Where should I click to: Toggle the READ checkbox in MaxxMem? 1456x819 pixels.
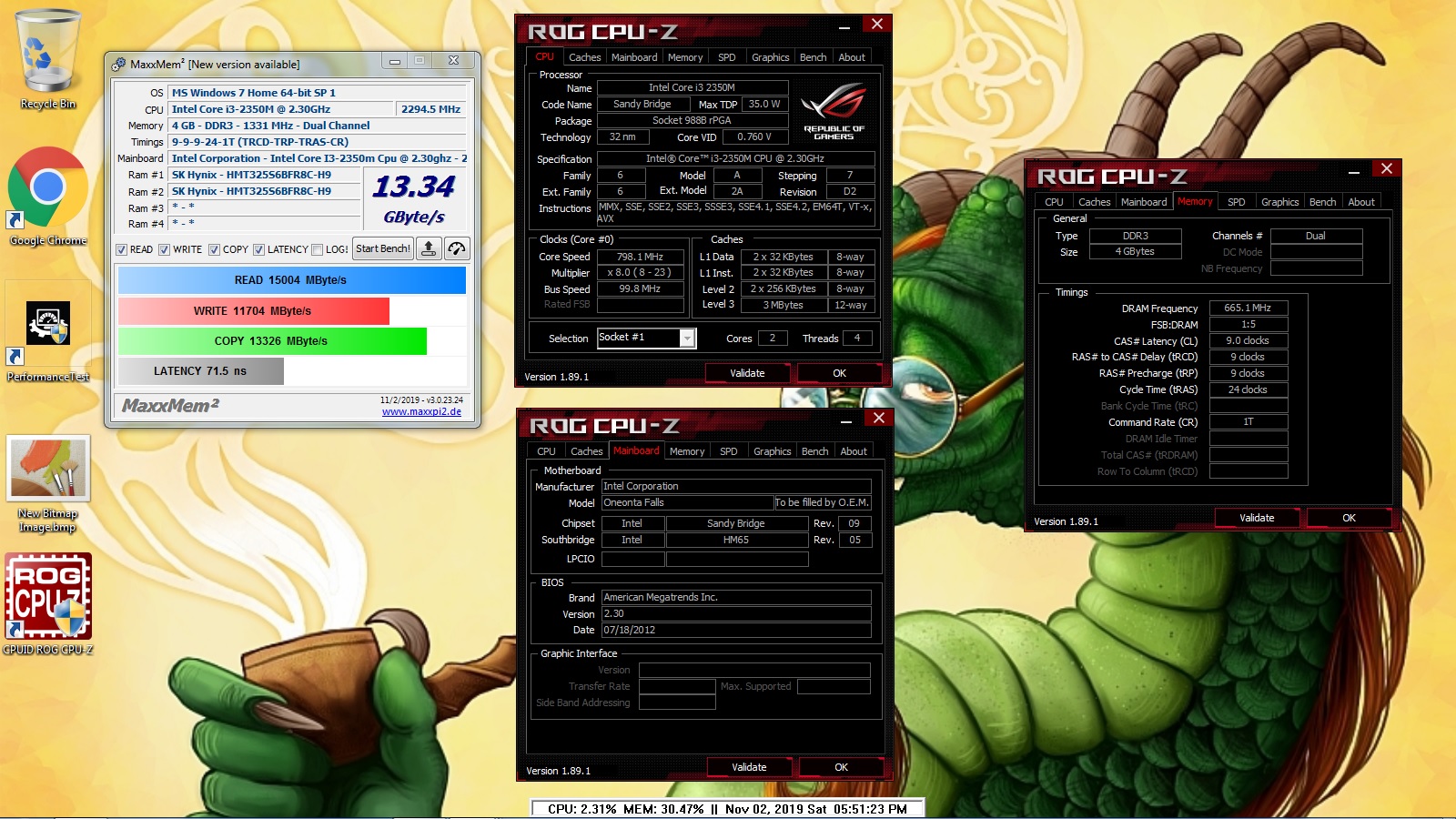click(121, 249)
